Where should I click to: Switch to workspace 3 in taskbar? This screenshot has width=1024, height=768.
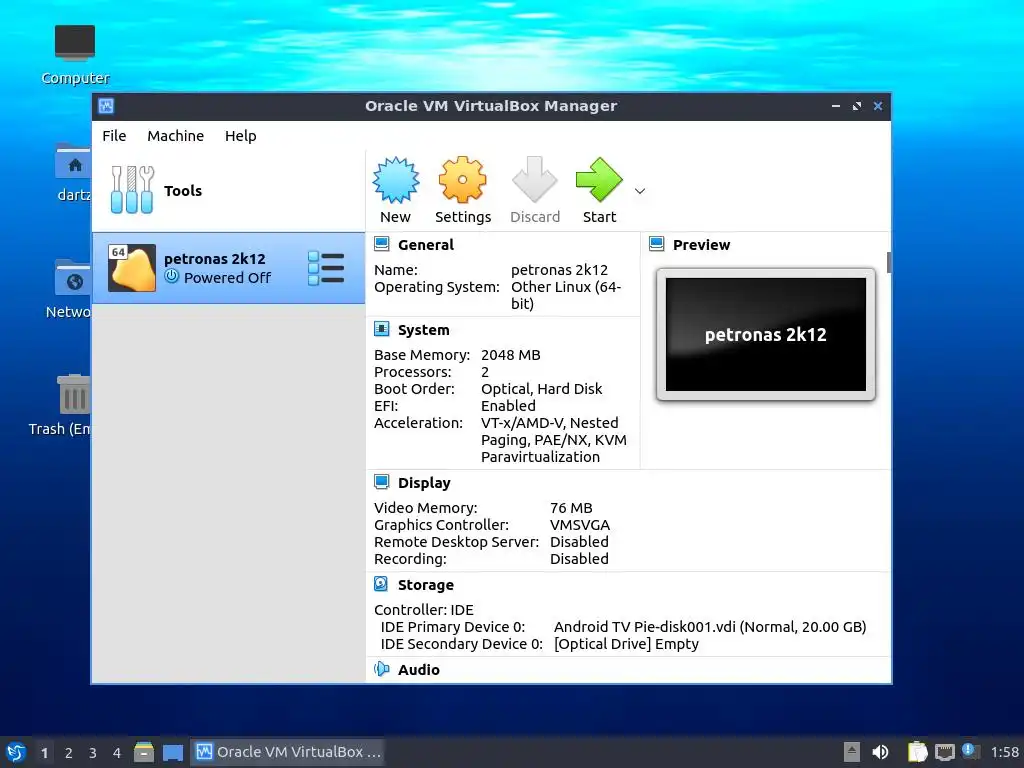click(93, 752)
